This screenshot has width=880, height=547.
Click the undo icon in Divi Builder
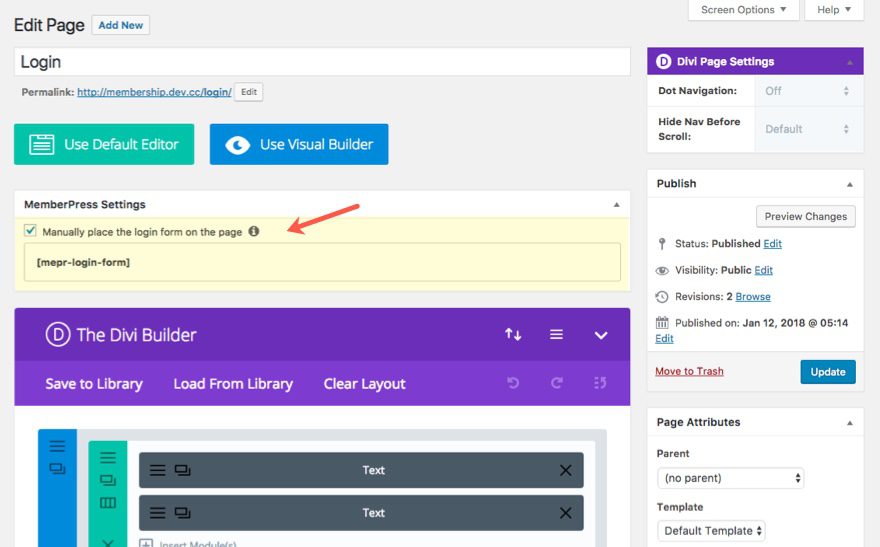513,384
